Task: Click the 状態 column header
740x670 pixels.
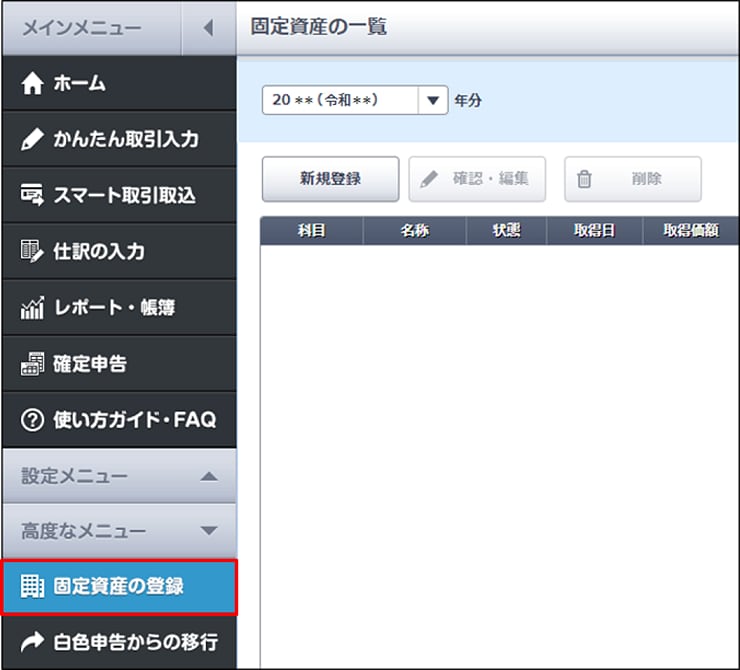Action: pos(506,231)
